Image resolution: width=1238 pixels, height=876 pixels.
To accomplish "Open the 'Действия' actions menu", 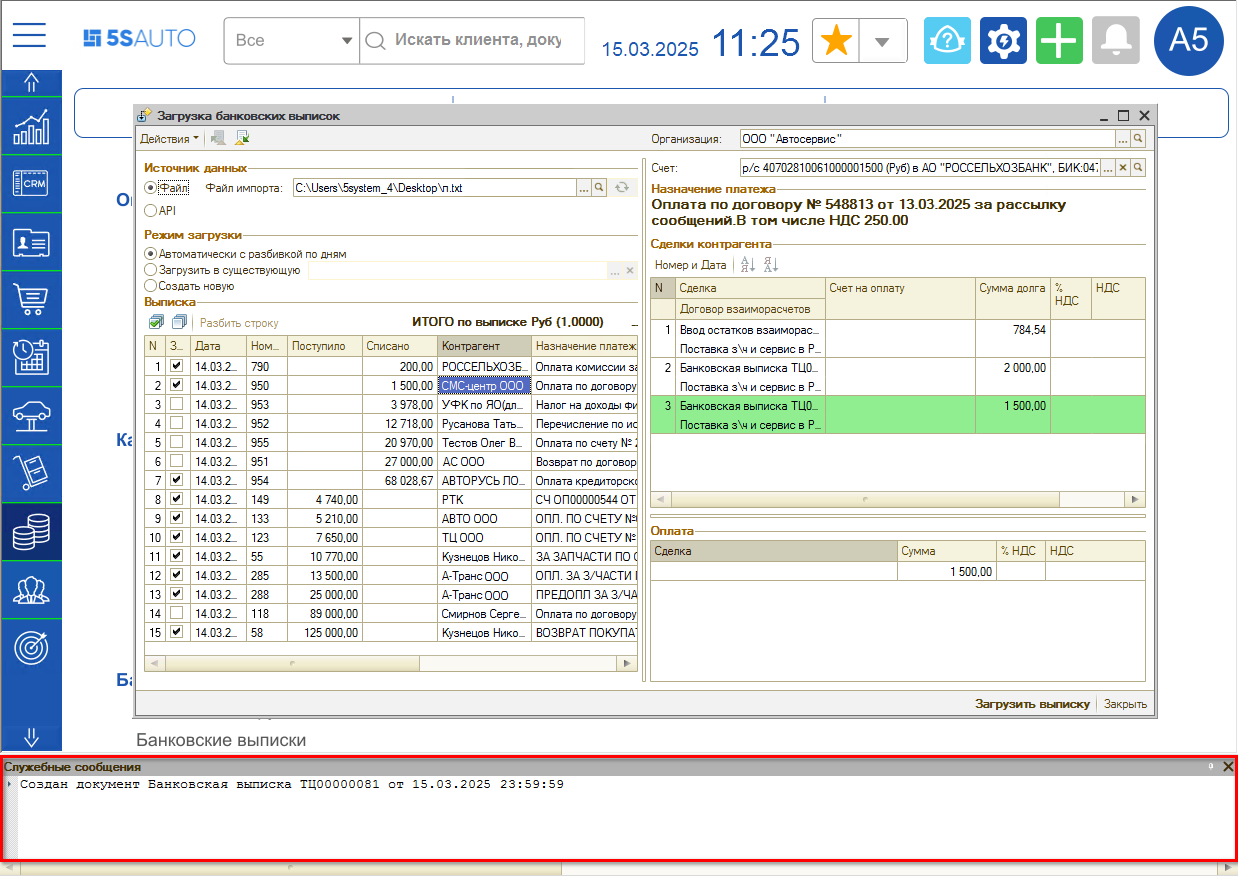I will click(168, 139).
